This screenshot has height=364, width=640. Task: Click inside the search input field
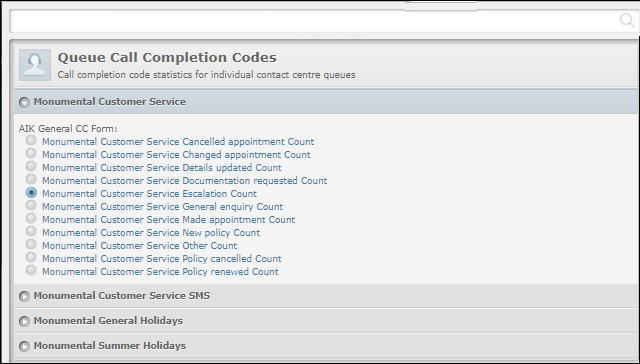tap(314, 20)
